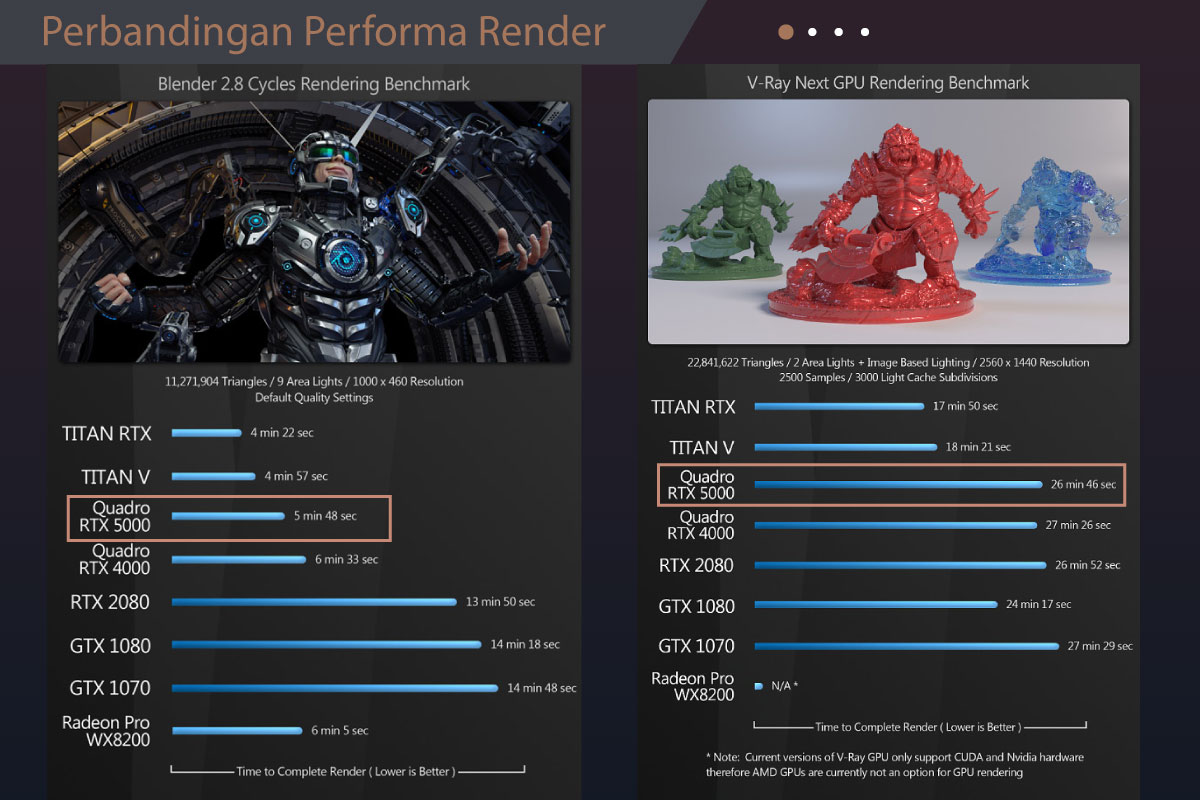Click the '26 min 52 sec' value
1200x800 pixels.
(1088, 565)
